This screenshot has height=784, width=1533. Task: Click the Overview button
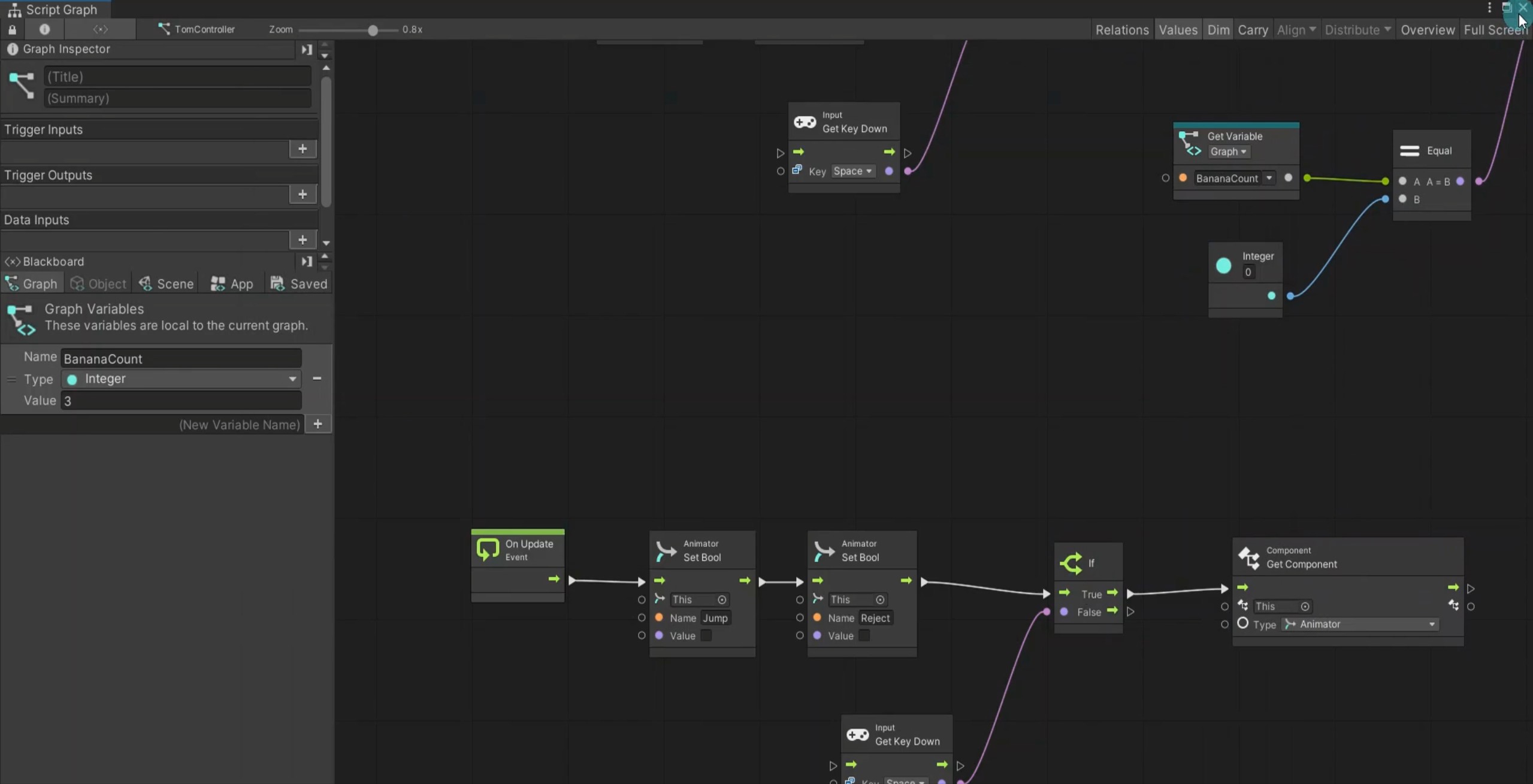[1427, 30]
